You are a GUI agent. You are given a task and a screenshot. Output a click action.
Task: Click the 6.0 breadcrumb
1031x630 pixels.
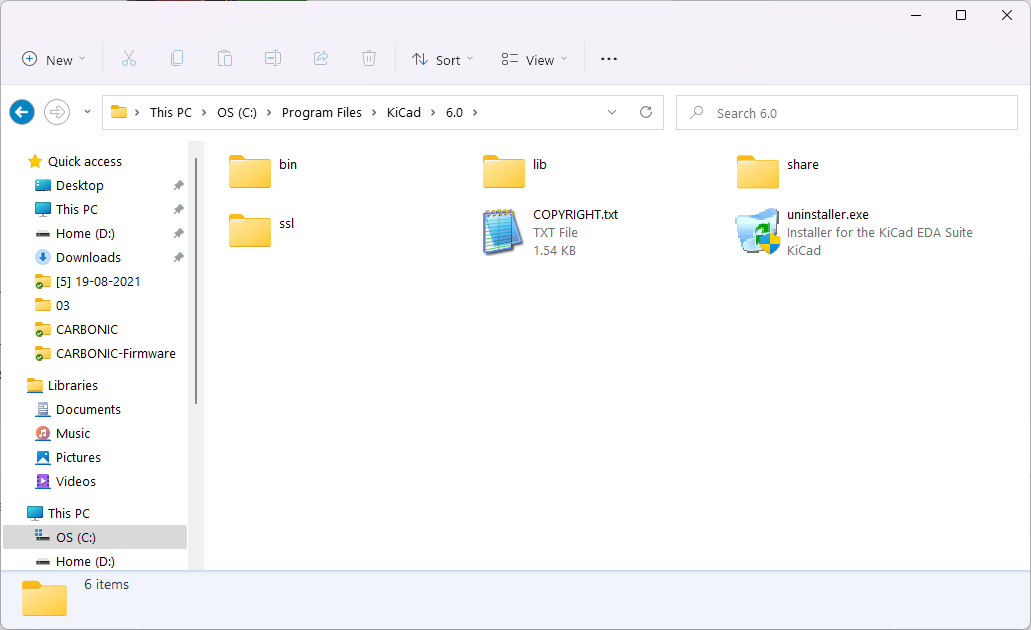point(454,112)
